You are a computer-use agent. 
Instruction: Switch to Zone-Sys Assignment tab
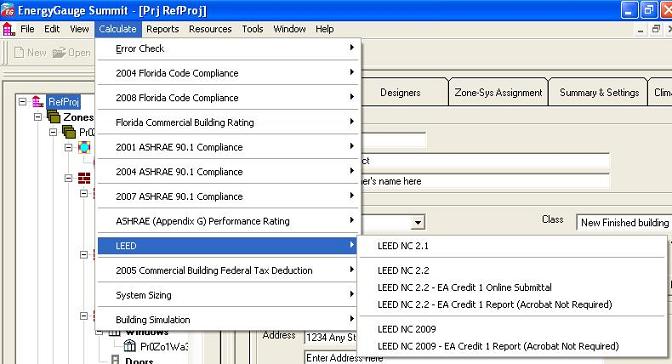coord(498,93)
